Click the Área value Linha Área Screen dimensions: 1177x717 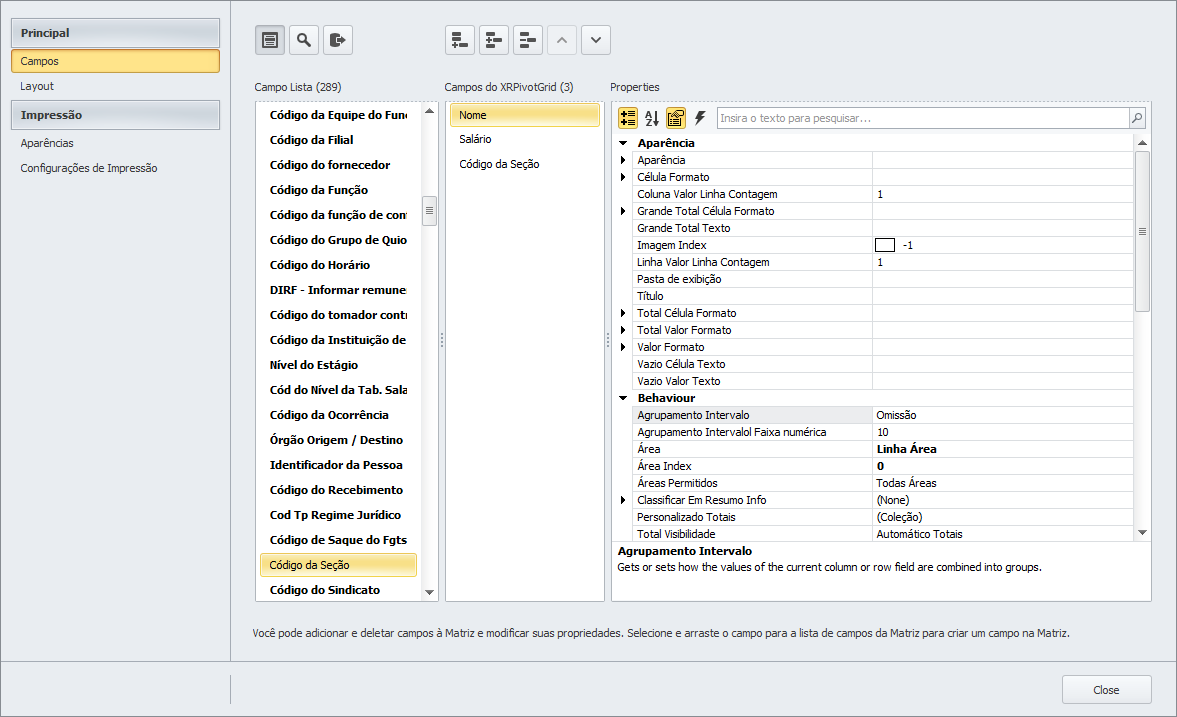pyautogui.click(x=1003, y=449)
